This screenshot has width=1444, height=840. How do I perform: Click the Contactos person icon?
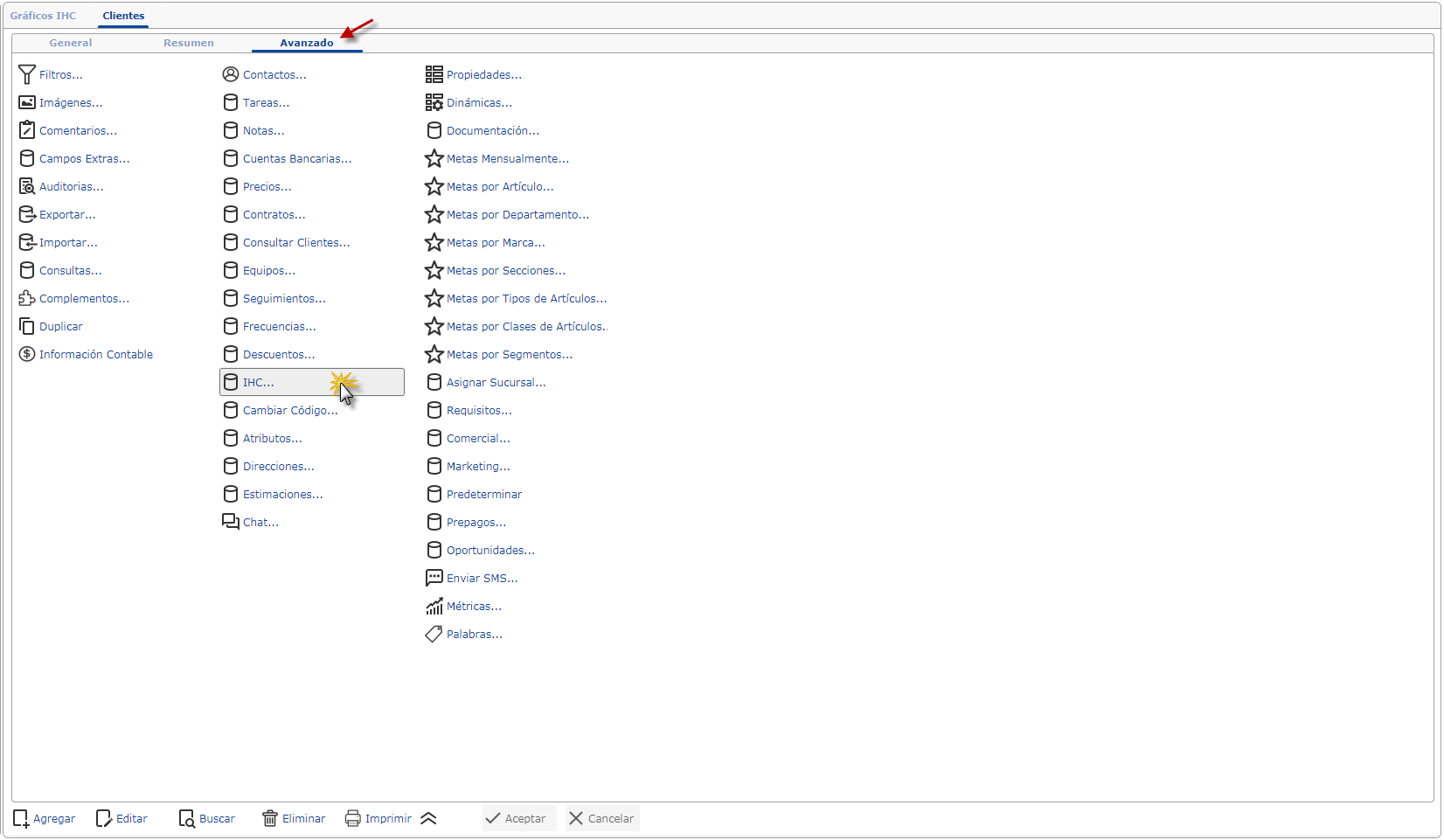pyautogui.click(x=231, y=75)
